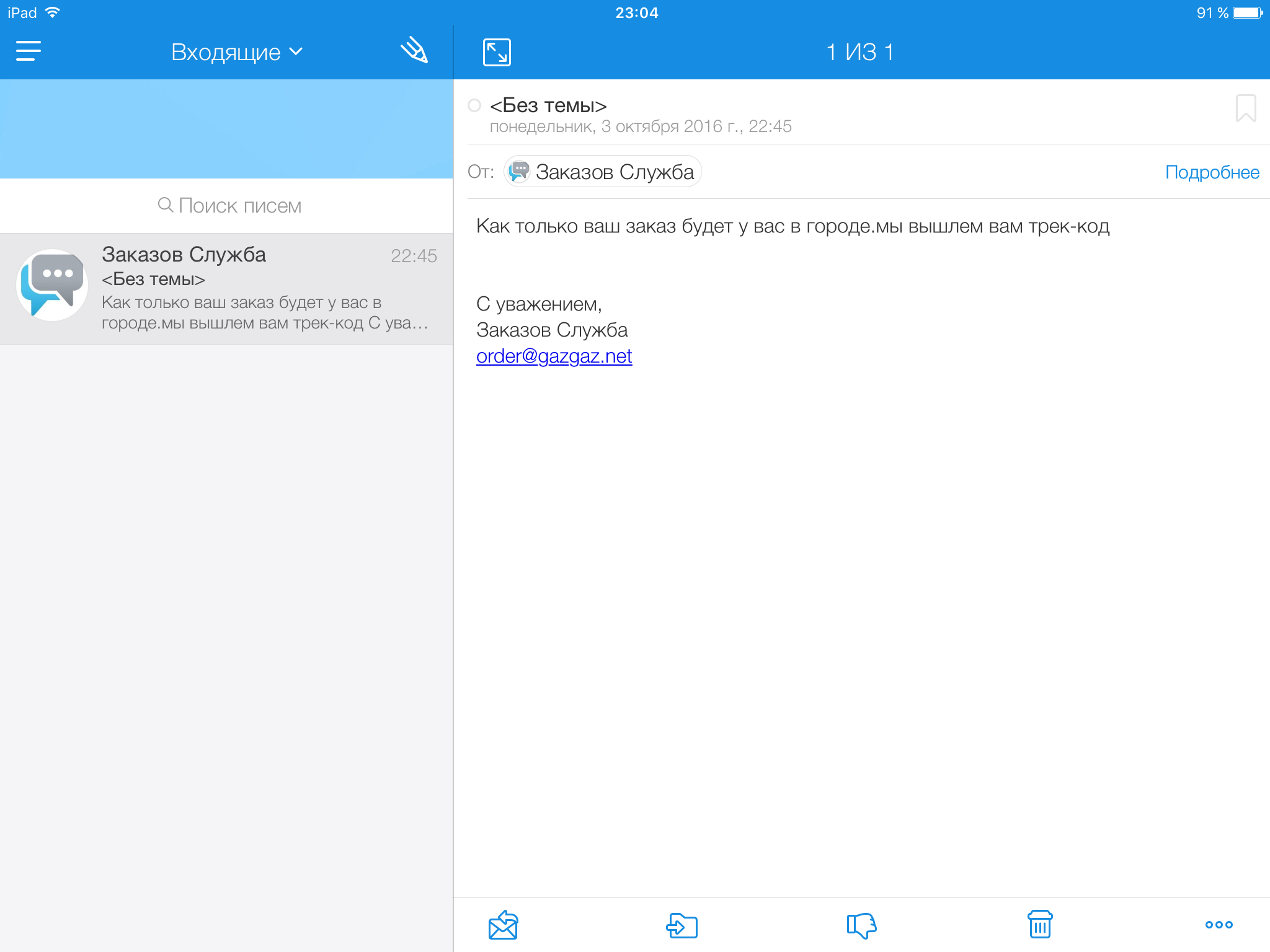This screenshot has width=1270, height=952.
Task: Open more actions three-dots menu
Action: click(x=1219, y=925)
